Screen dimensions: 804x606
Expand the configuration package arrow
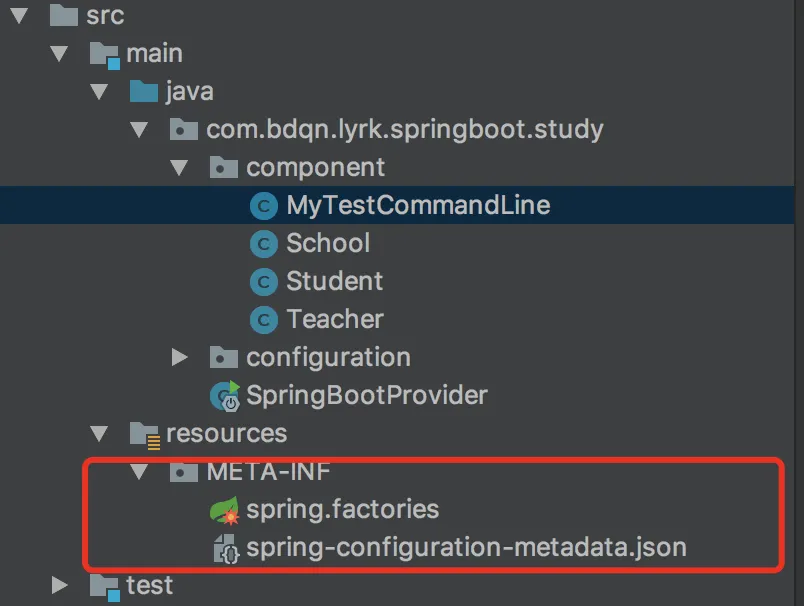pos(179,357)
